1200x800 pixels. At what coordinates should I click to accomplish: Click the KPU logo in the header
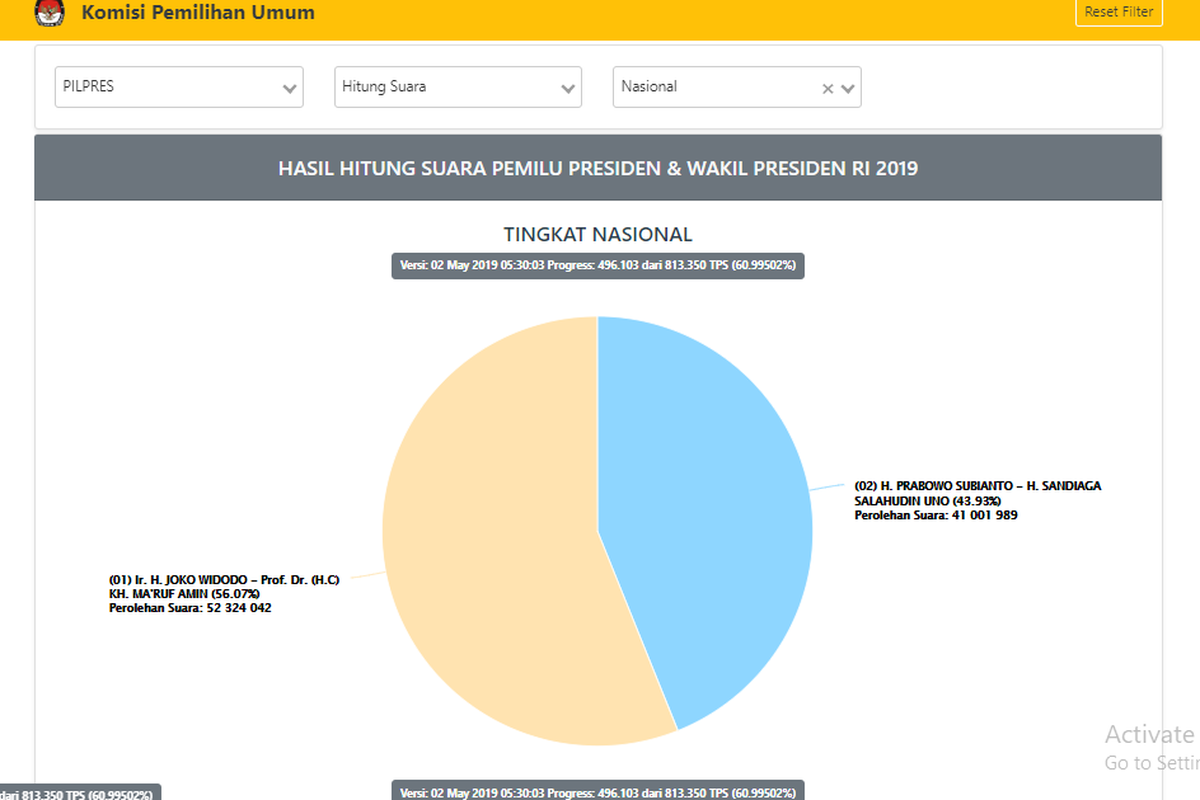[x=48, y=14]
